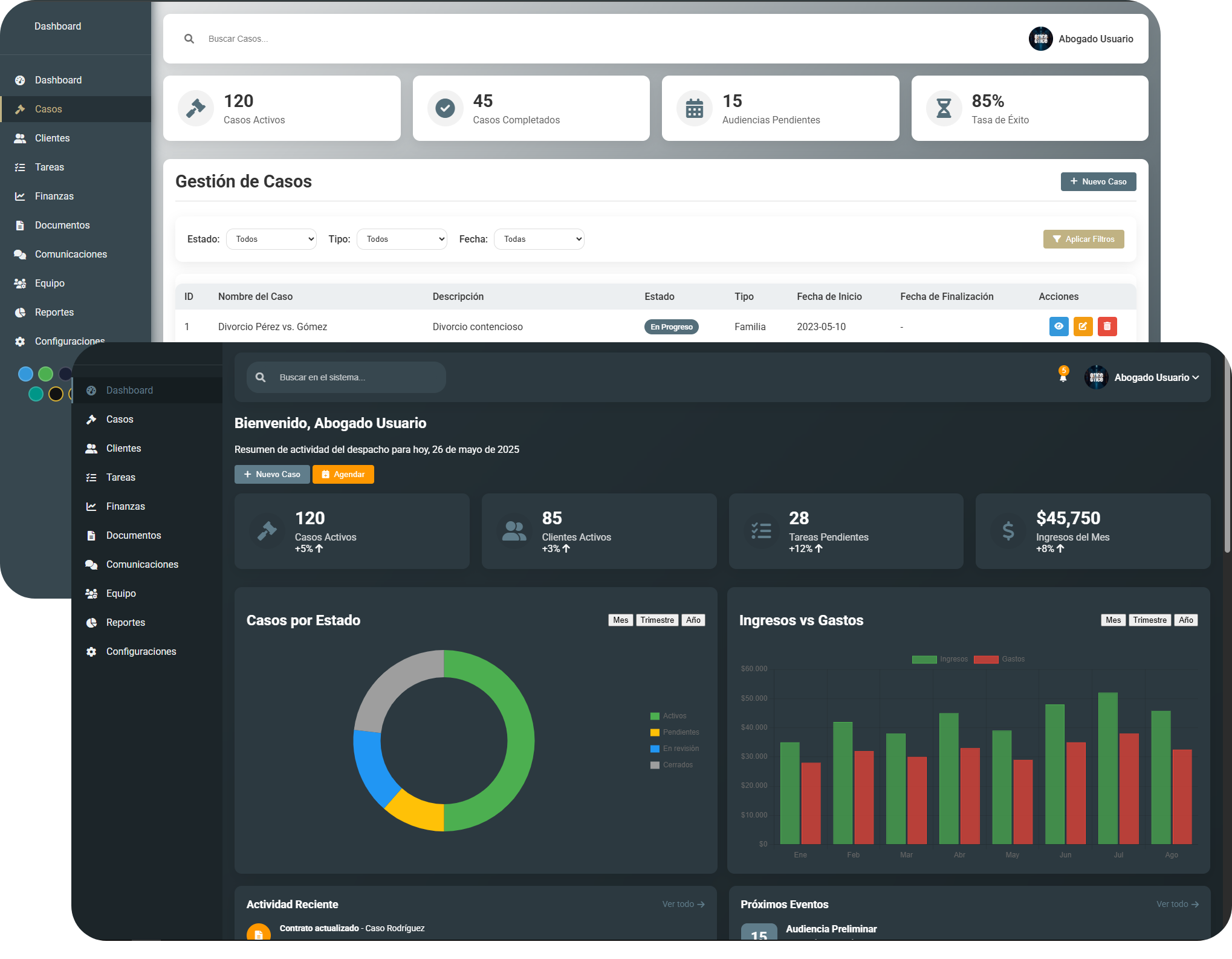Open Reportes from the sidebar

[125, 622]
